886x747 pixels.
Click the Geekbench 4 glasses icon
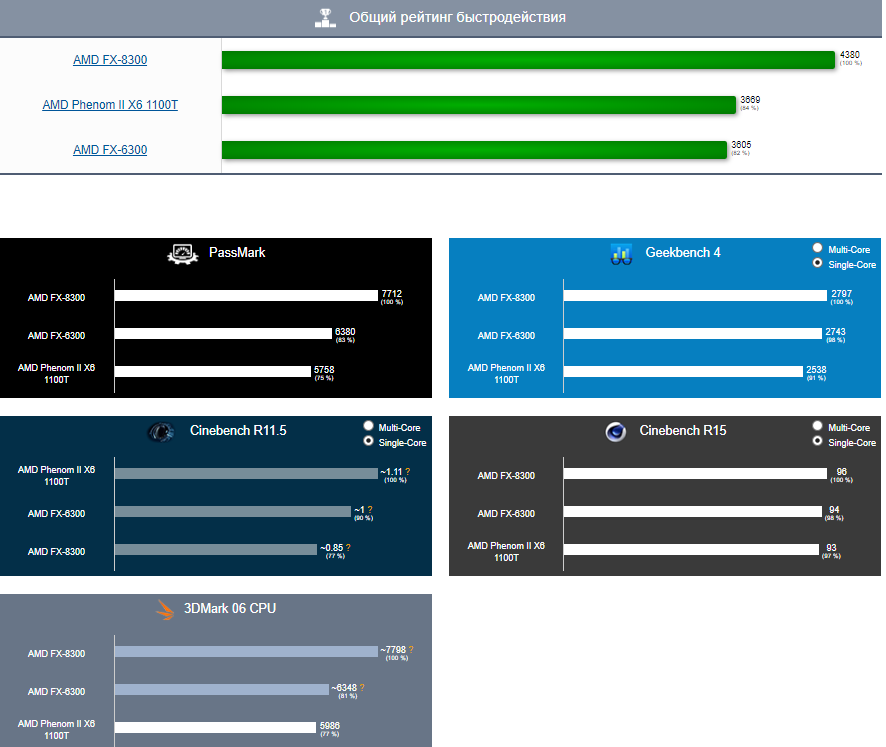point(621,254)
